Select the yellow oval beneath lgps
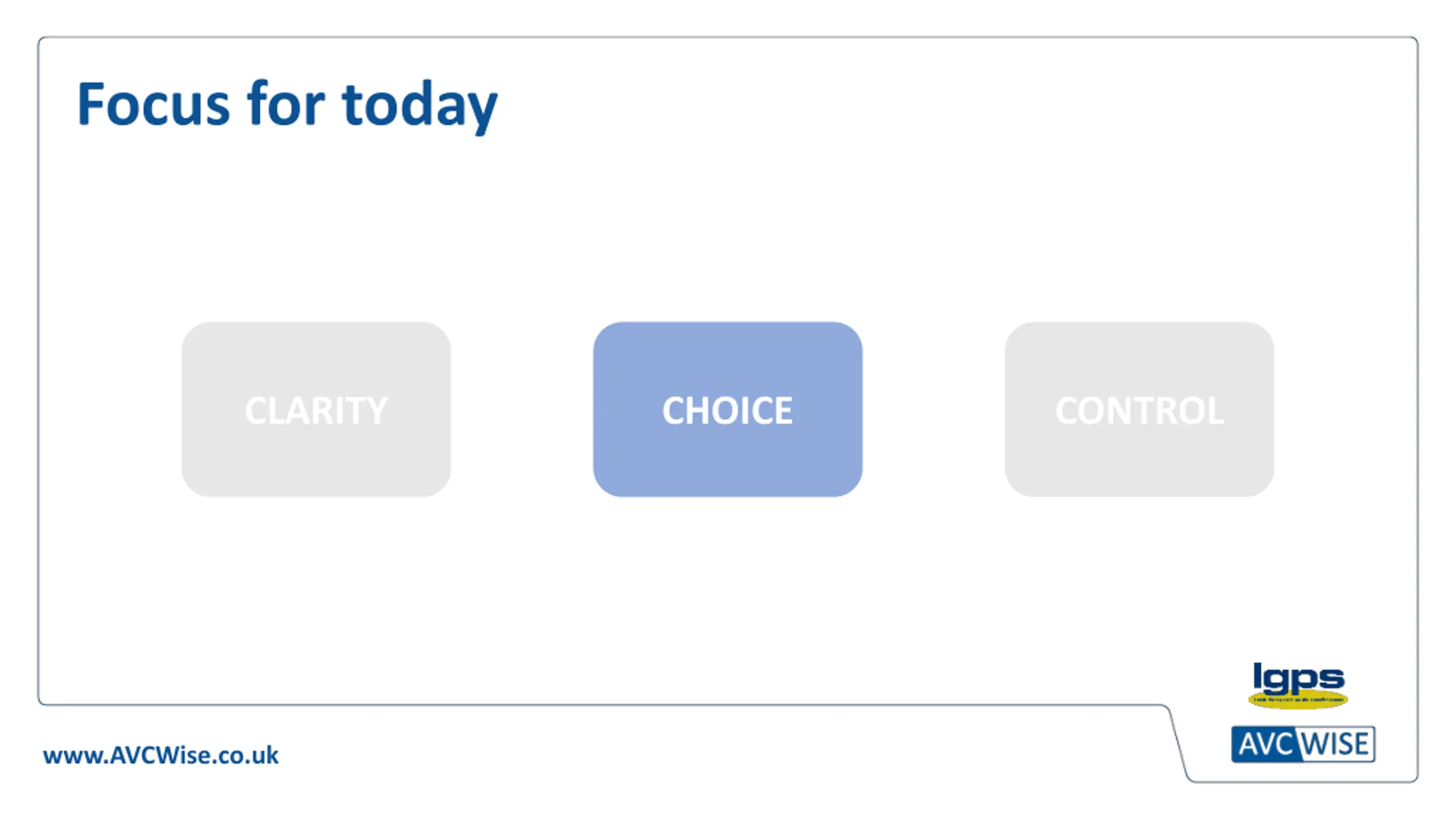 [1298, 700]
